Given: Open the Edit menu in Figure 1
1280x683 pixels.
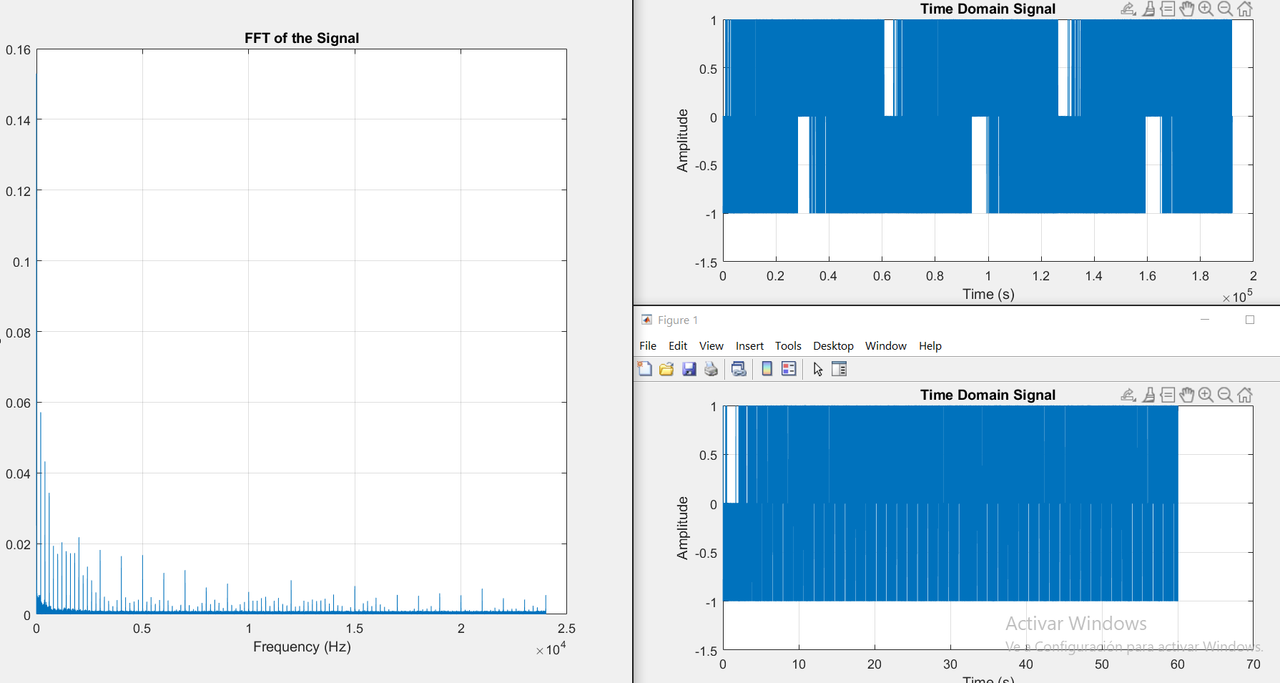Looking at the screenshot, I should [x=678, y=346].
